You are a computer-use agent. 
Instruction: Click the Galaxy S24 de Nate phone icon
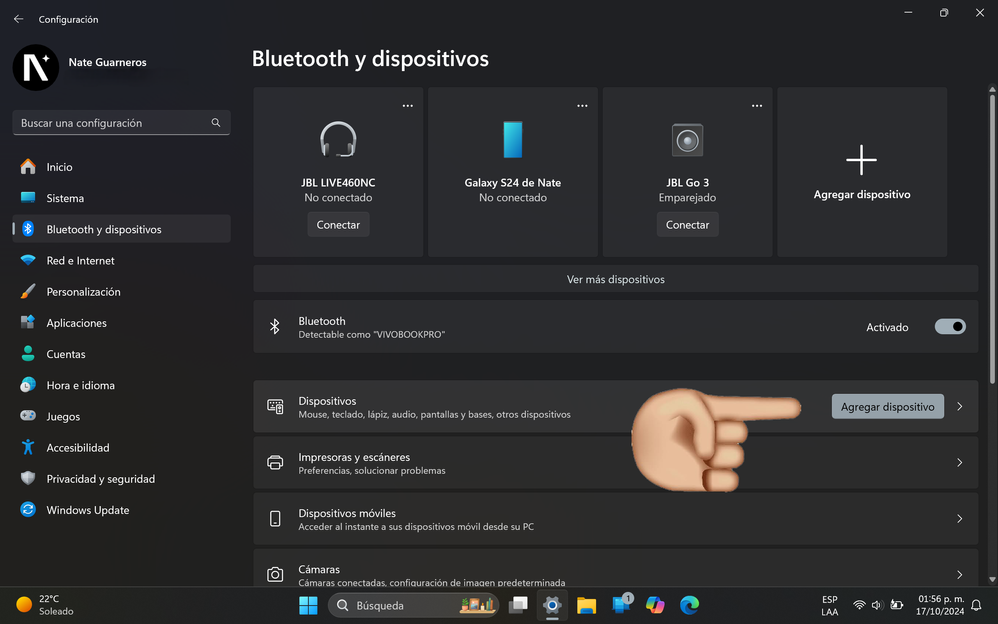[x=513, y=139]
